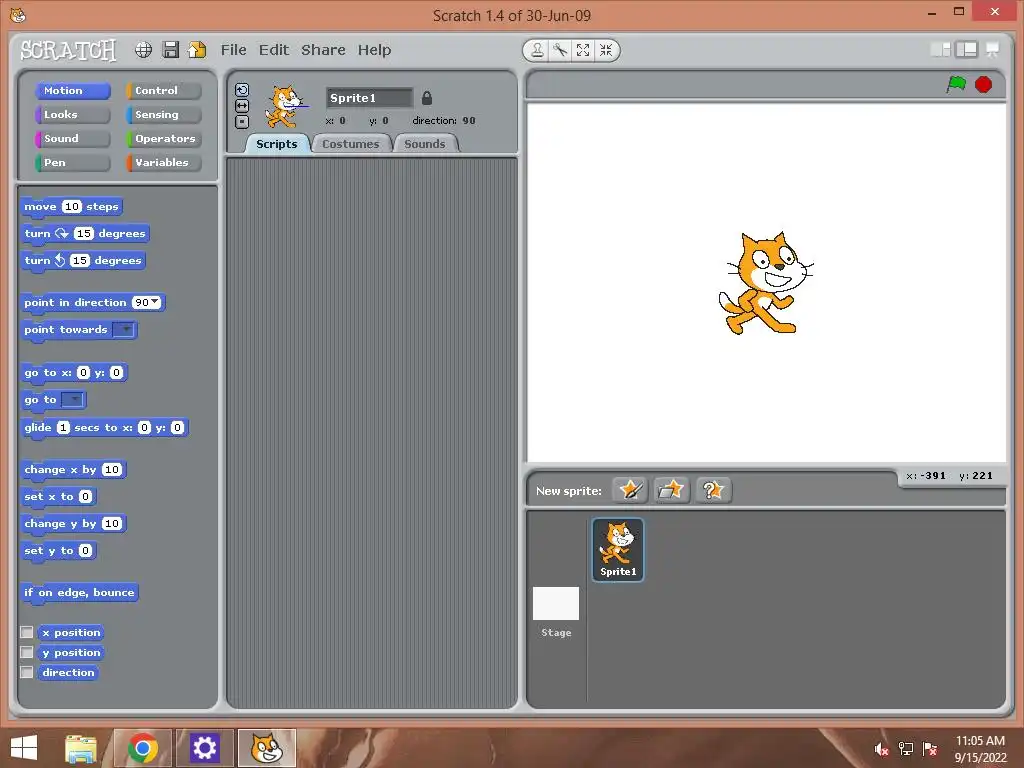This screenshot has width=1024, height=768.
Task: Click the change x by 10 block
Action: tap(73, 470)
